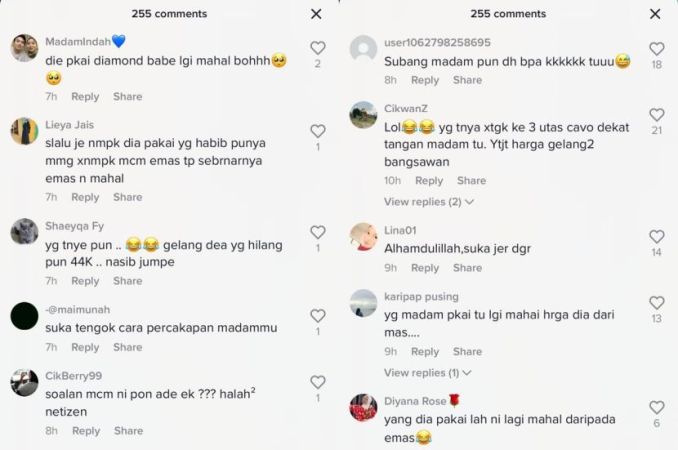Close the left comments panel
Screen dimensions: 678x450
(x=317, y=14)
